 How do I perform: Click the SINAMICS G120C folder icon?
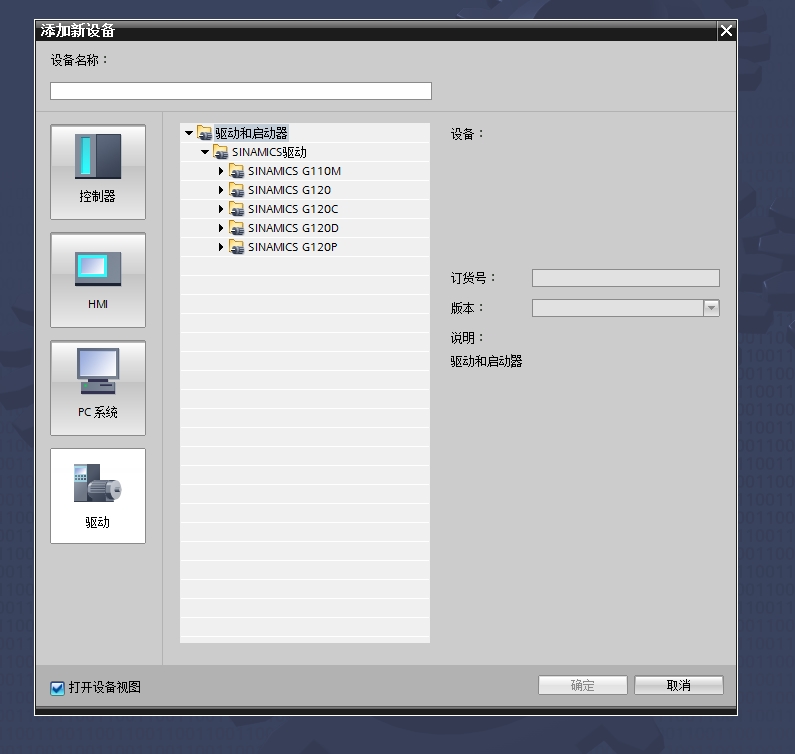236,209
